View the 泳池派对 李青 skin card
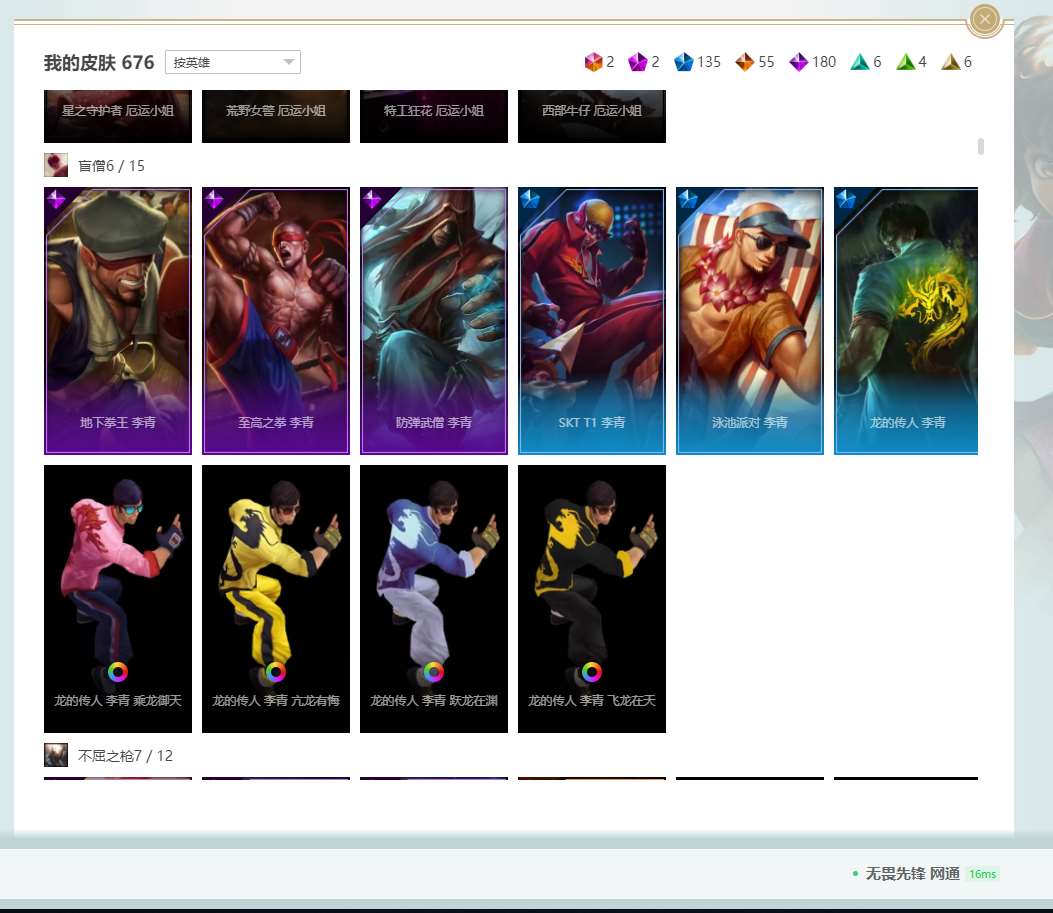The image size is (1053, 913). [x=749, y=321]
